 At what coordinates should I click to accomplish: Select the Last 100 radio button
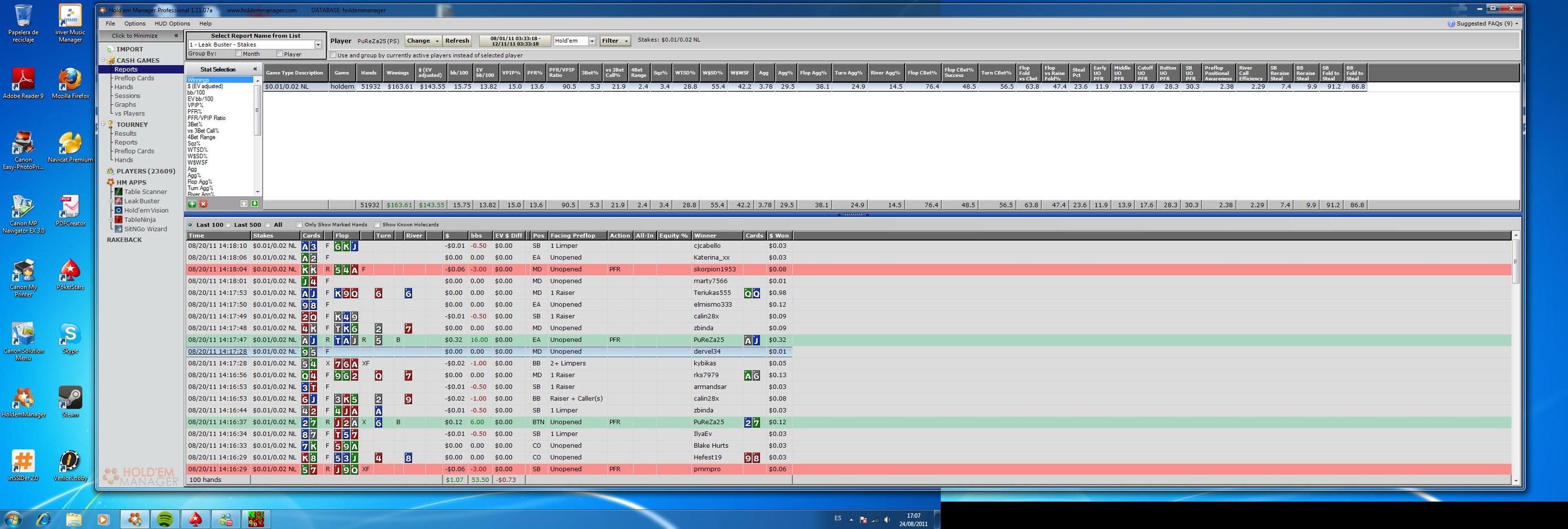[191, 225]
